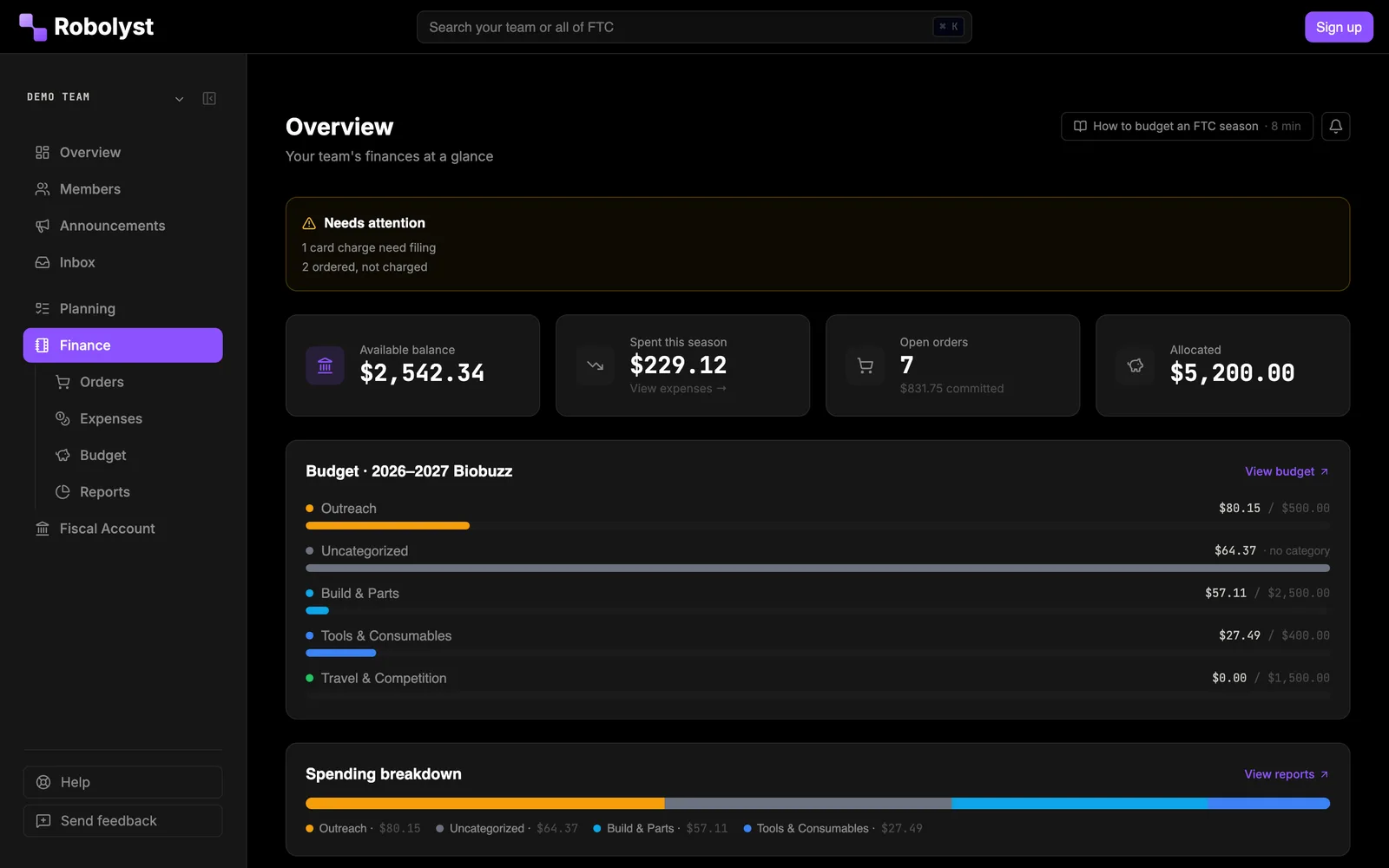
Task: Click the Sign up button
Action: click(x=1339, y=27)
